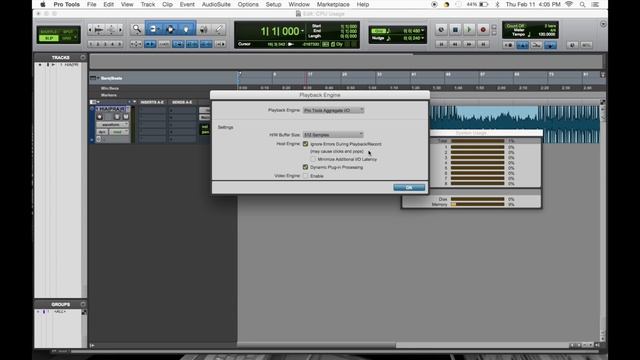
Task: Open the Track menu
Action: pyautogui.click(x=148, y=4)
